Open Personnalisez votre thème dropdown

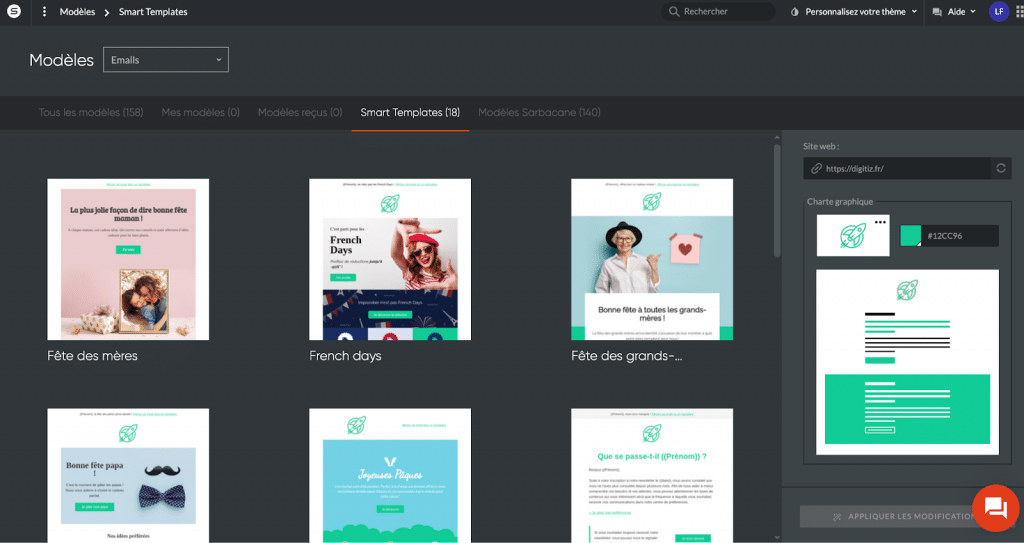[853, 12]
